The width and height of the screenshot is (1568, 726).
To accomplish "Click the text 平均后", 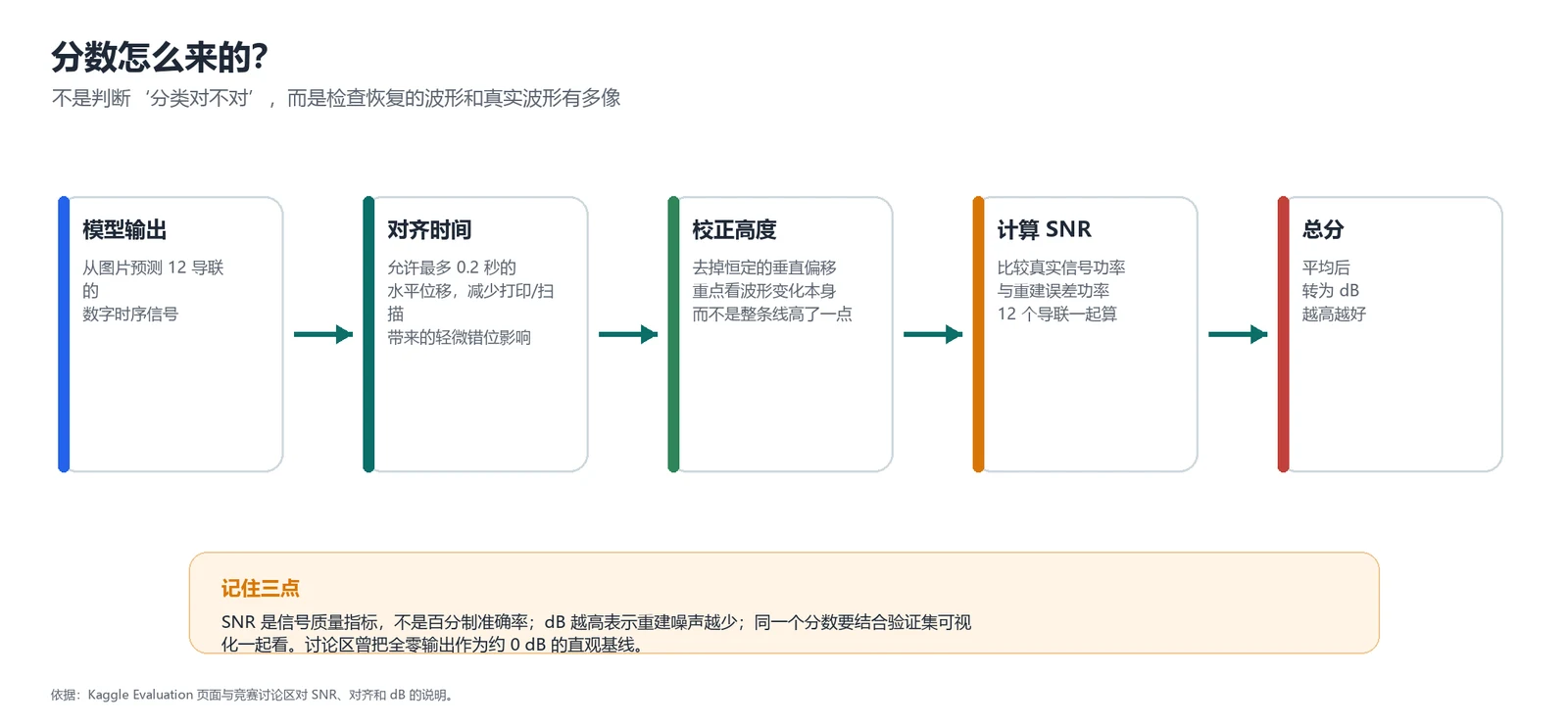I will click(x=1326, y=267).
